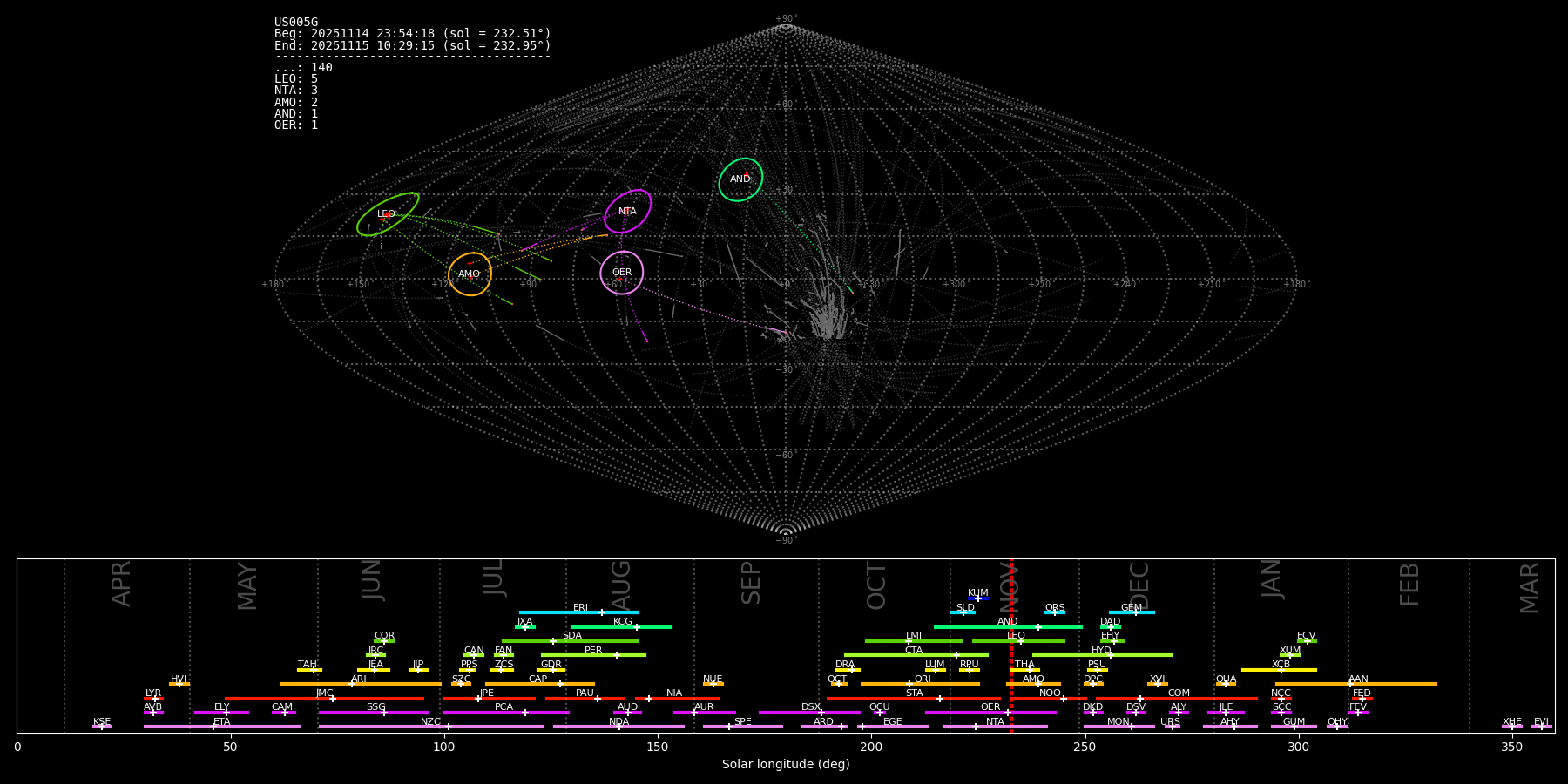Click the DRA shower label in timeline
This screenshot has height=784, width=1568.
coord(845,665)
